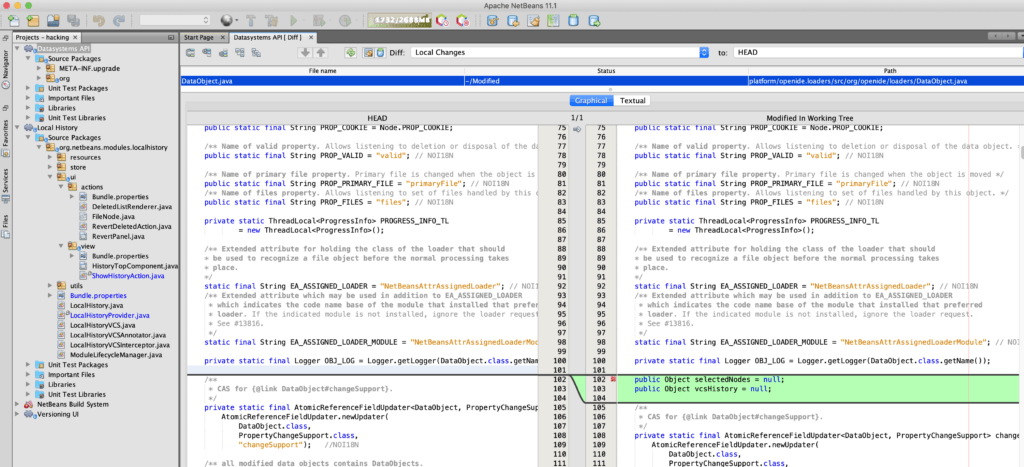Viewport: 1024px width, 467px height.
Task: Switch to Textual diff view
Action: click(x=632, y=100)
